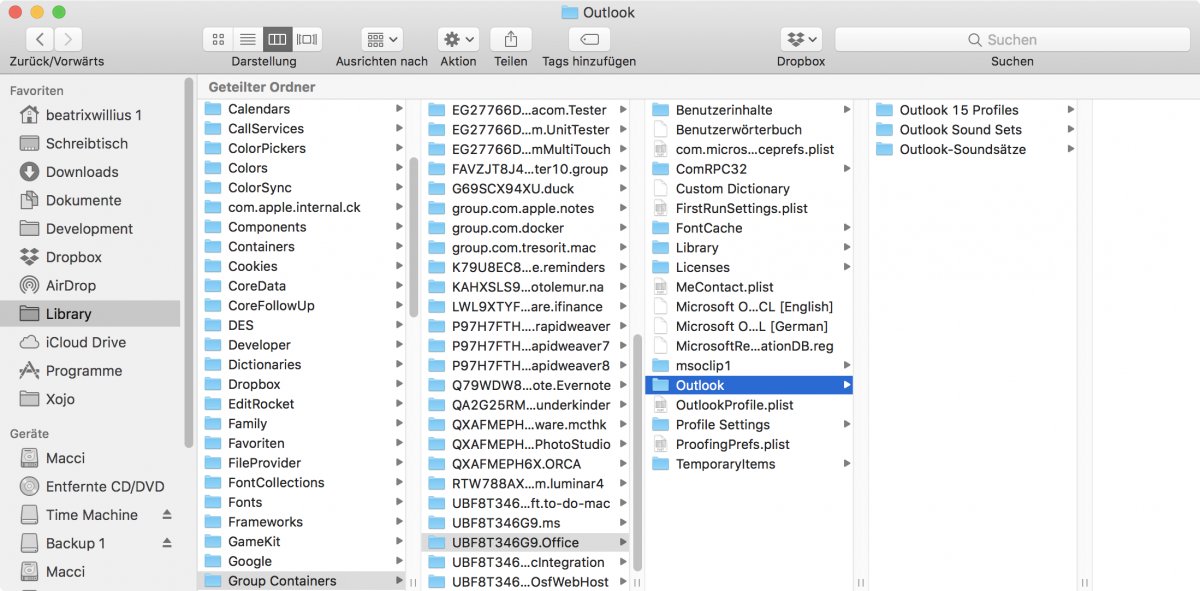Expand the Calendars folder arrow

pyautogui.click(x=399, y=109)
